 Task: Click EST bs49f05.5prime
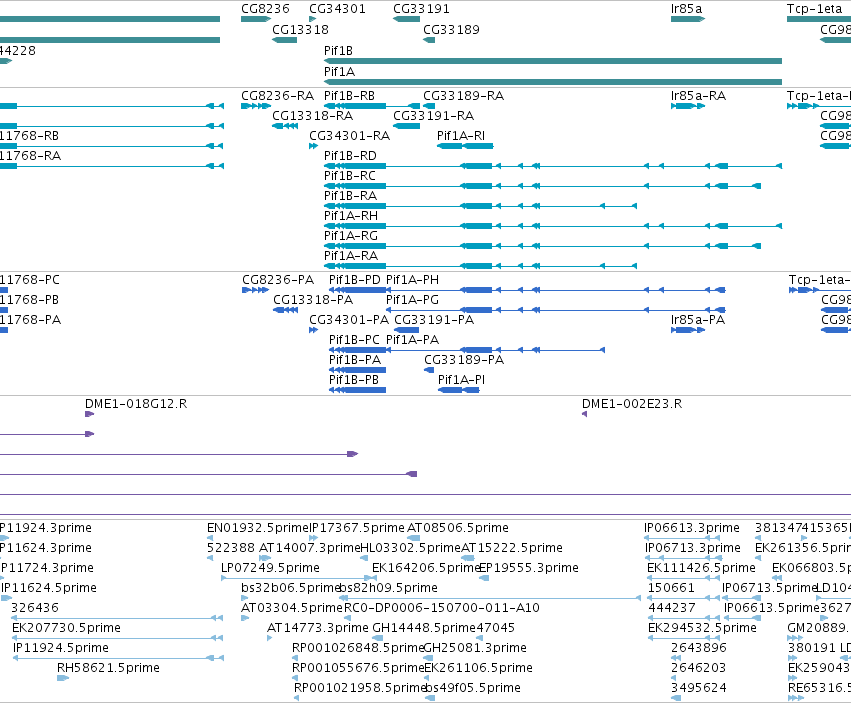472,688
